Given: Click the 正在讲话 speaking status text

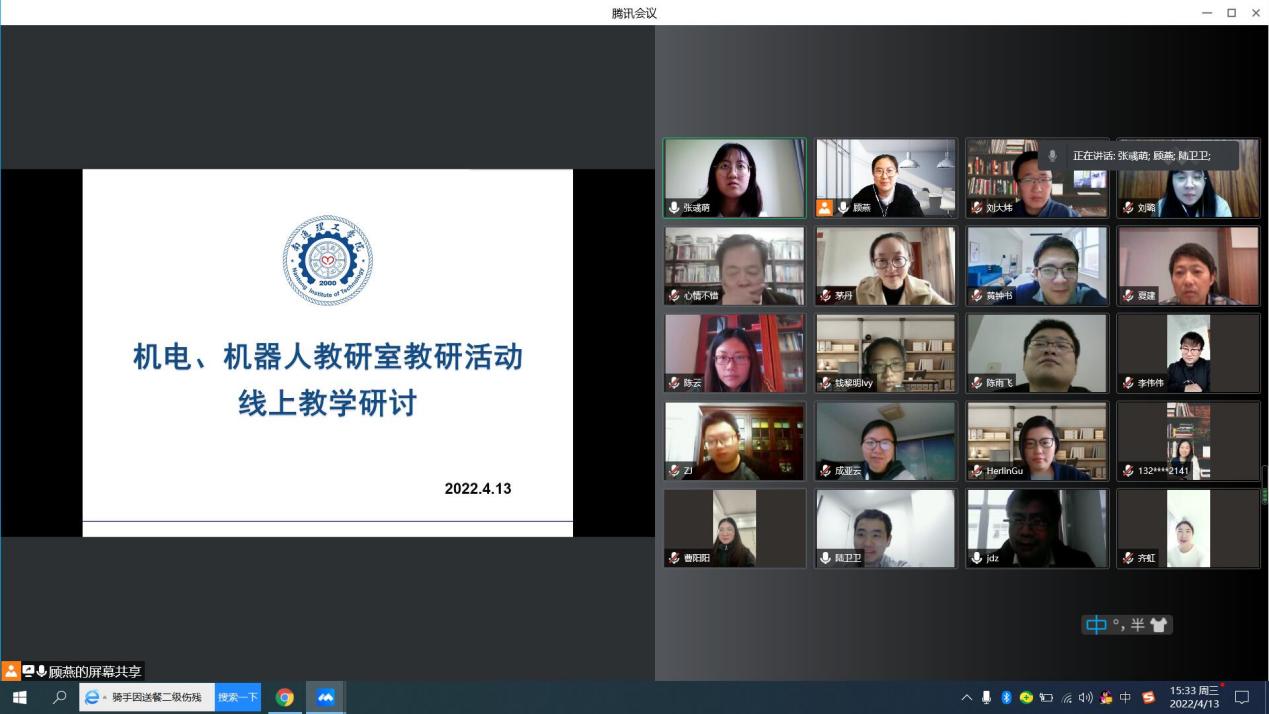Looking at the screenshot, I should [1141, 156].
